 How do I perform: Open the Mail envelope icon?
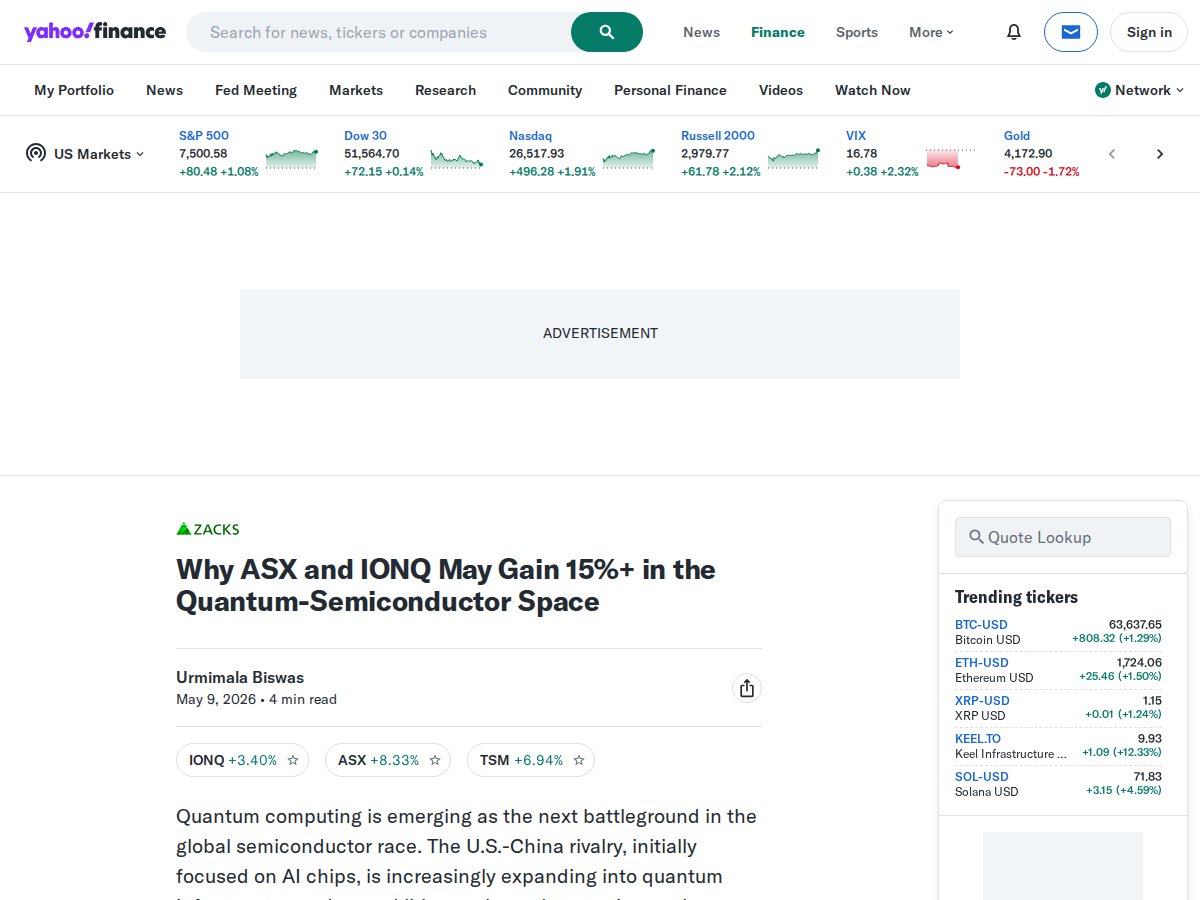[1071, 32]
